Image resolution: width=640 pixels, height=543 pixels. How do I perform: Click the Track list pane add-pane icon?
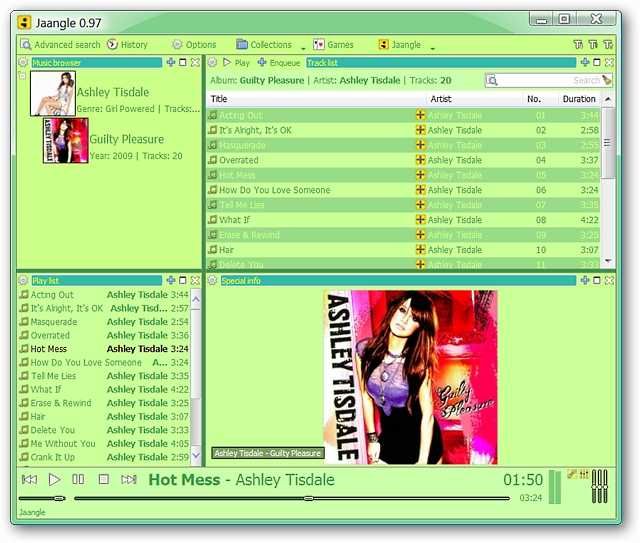pos(585,62)
